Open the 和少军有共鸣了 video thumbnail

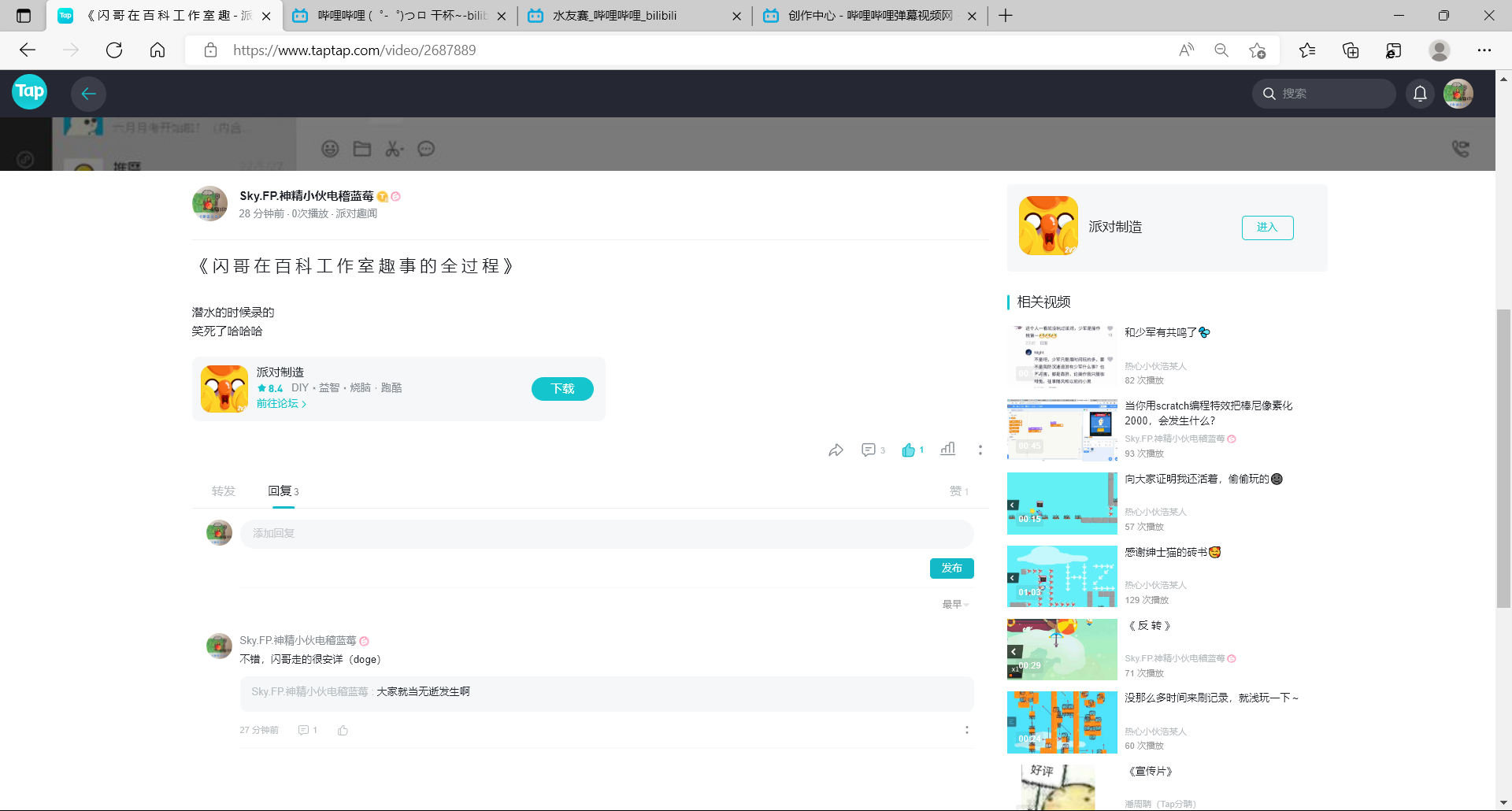[x=1062, y=357]
